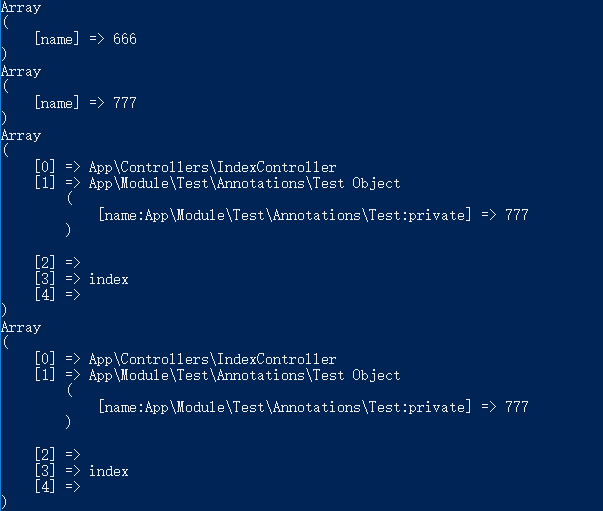Click the "[name]" key beside 666
603x511 pixels.
point(57,39)
